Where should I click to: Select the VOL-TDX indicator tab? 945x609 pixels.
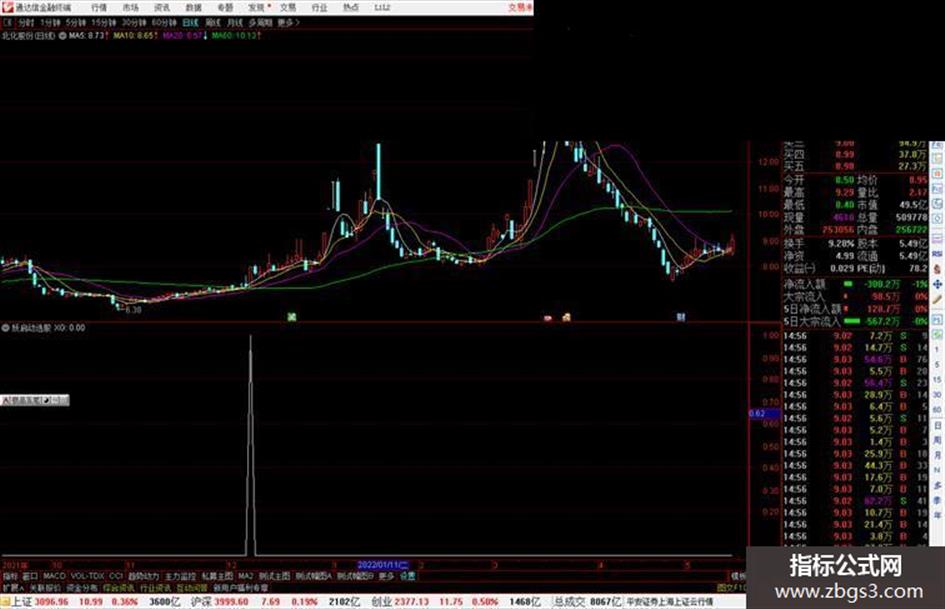(x=87, y=576)
